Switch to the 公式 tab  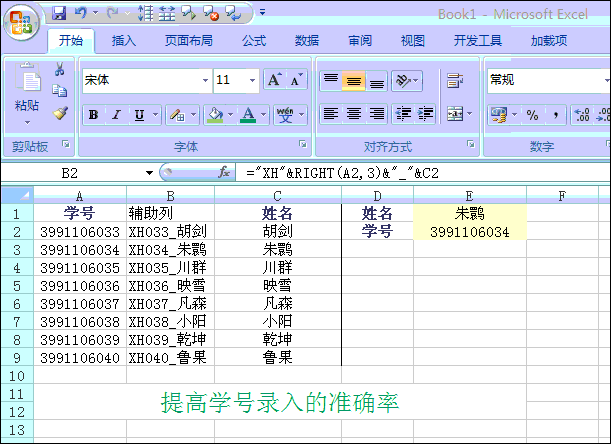(x=254, y=41)
